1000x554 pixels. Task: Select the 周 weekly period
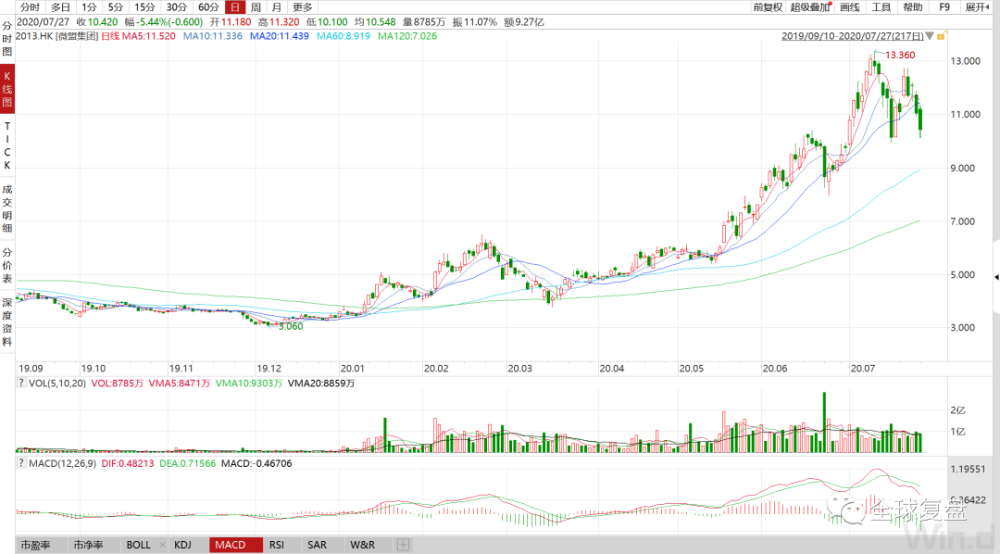pos(256,7)
